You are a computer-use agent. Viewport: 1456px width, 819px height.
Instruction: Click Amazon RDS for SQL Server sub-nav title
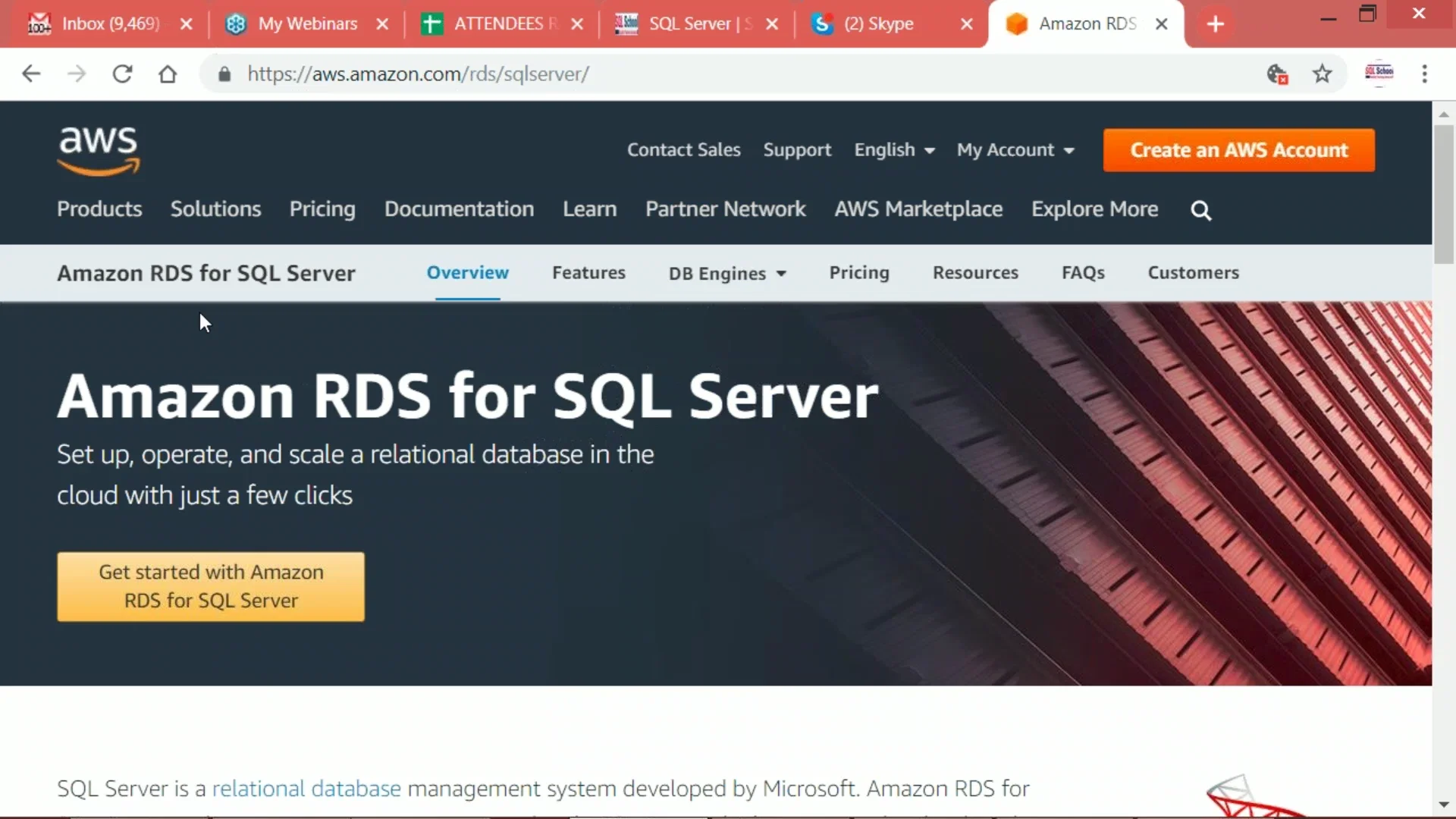206,274
